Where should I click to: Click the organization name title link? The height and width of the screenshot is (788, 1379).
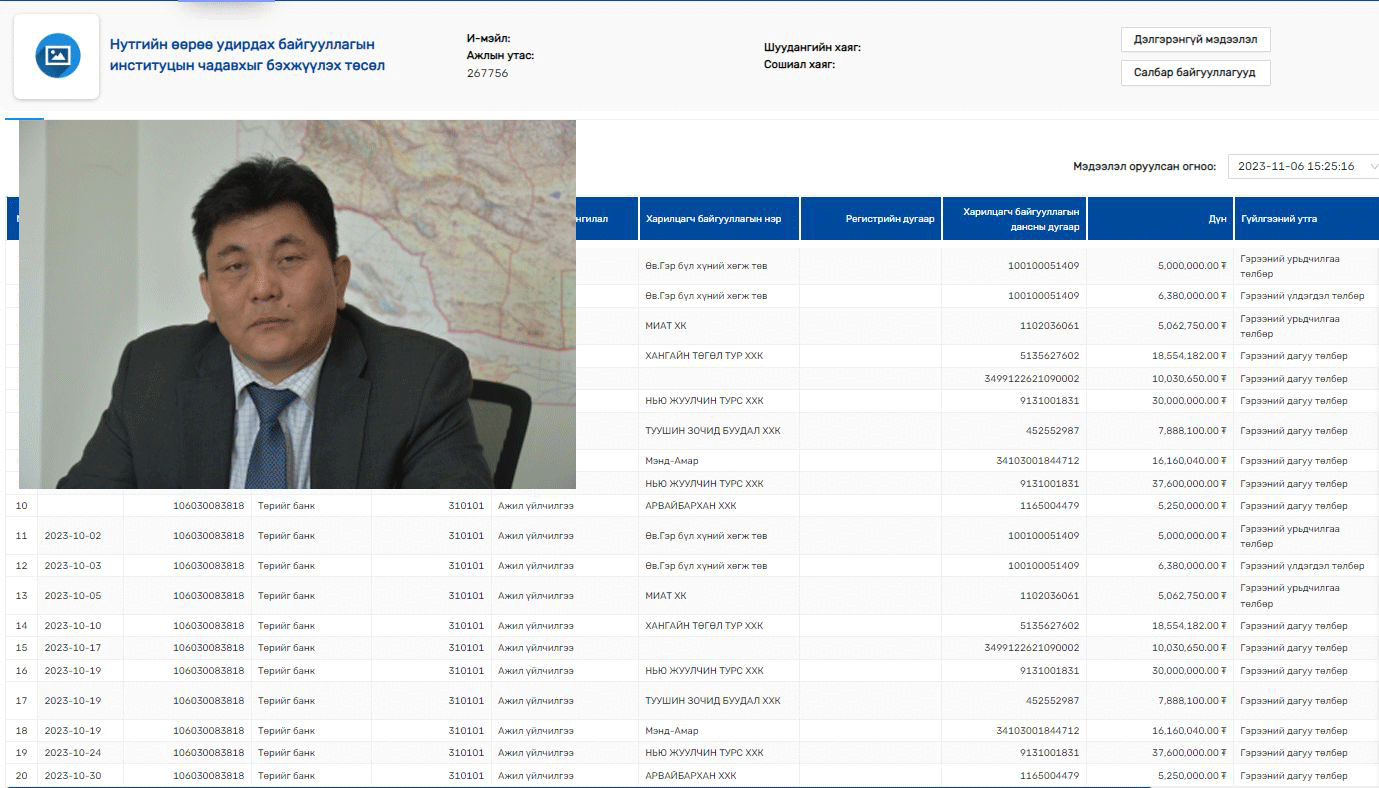[247, 55]
